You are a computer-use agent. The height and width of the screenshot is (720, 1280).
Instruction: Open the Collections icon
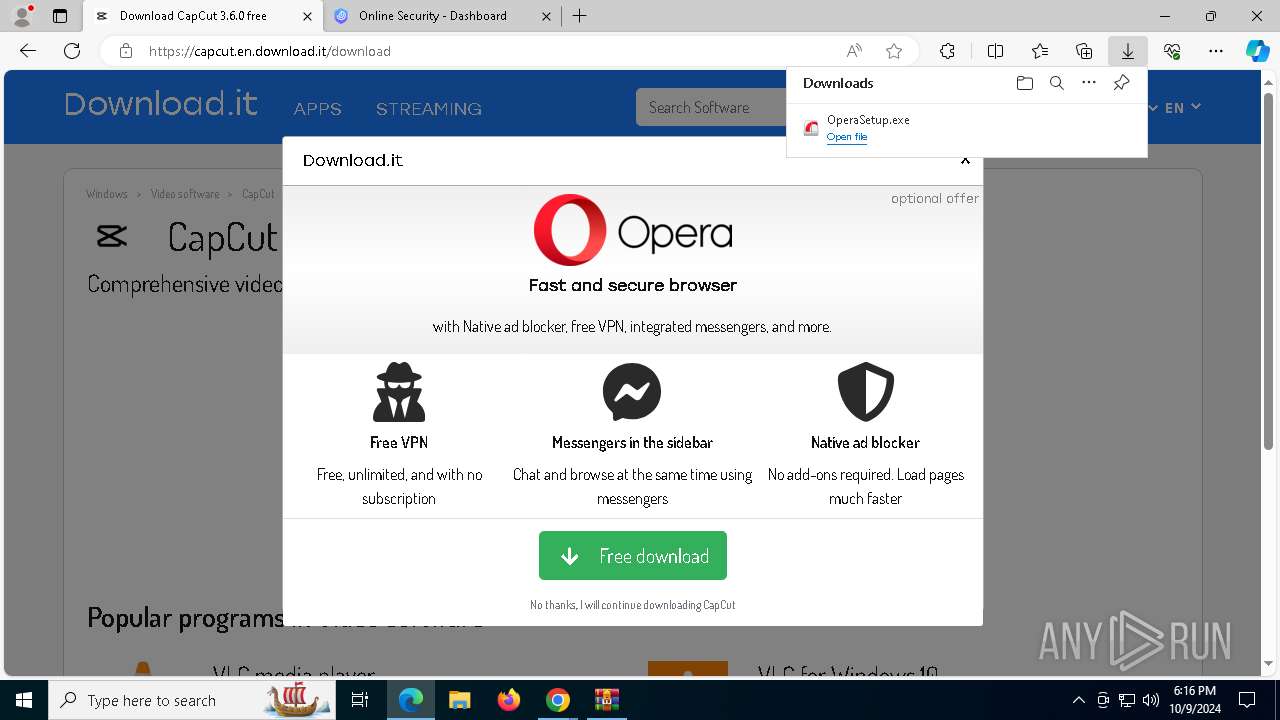(1084, 51)
